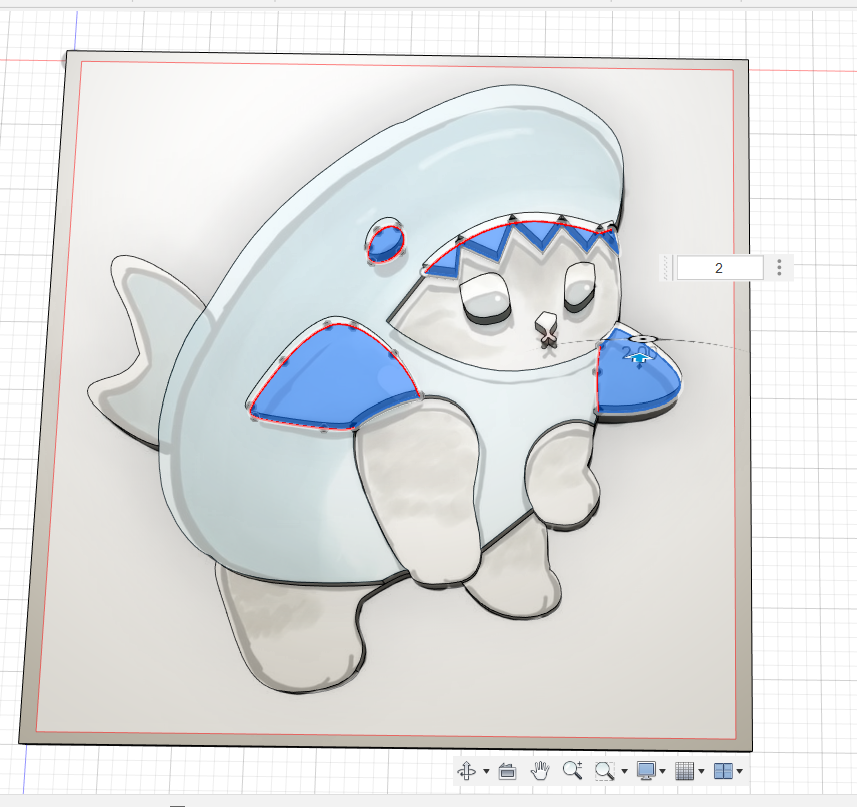Open the Grids and Snaps dropdown arrow
The width and height of the screenshot is (857, 807).
tap(700, 773)
